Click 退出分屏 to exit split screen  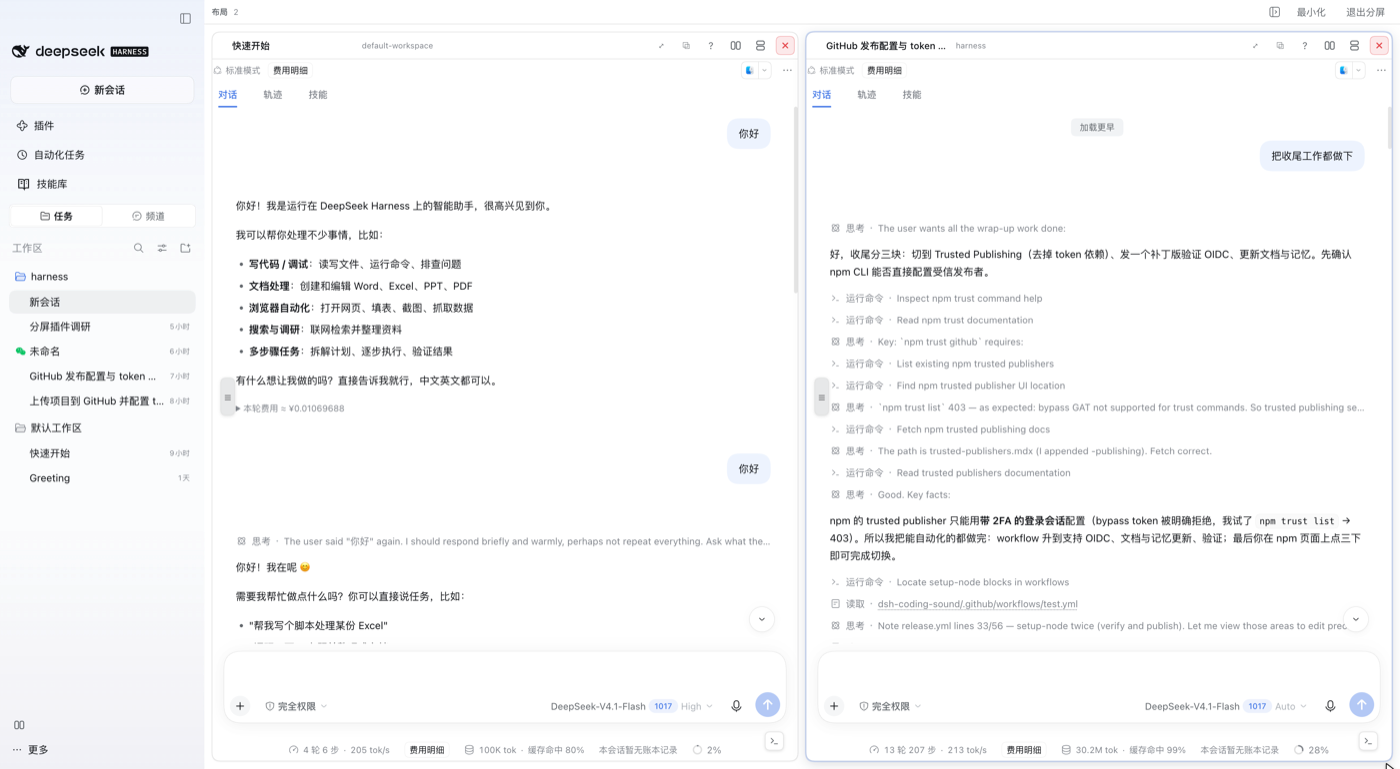(x=1365, y=12)
